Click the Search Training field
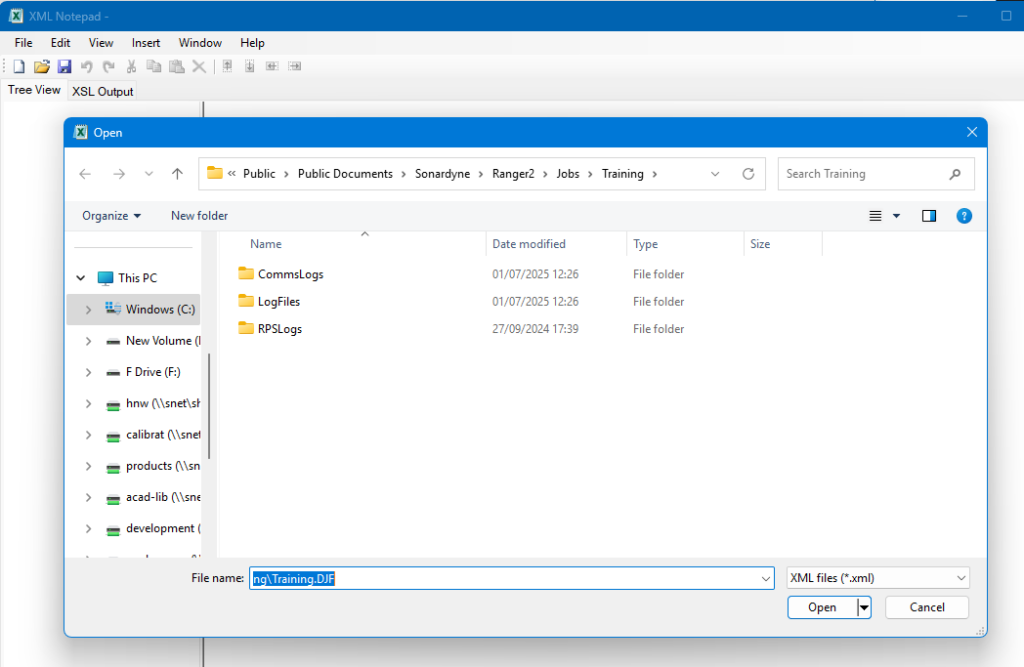The image size is (1024, 667). click(x=865, y=174)
